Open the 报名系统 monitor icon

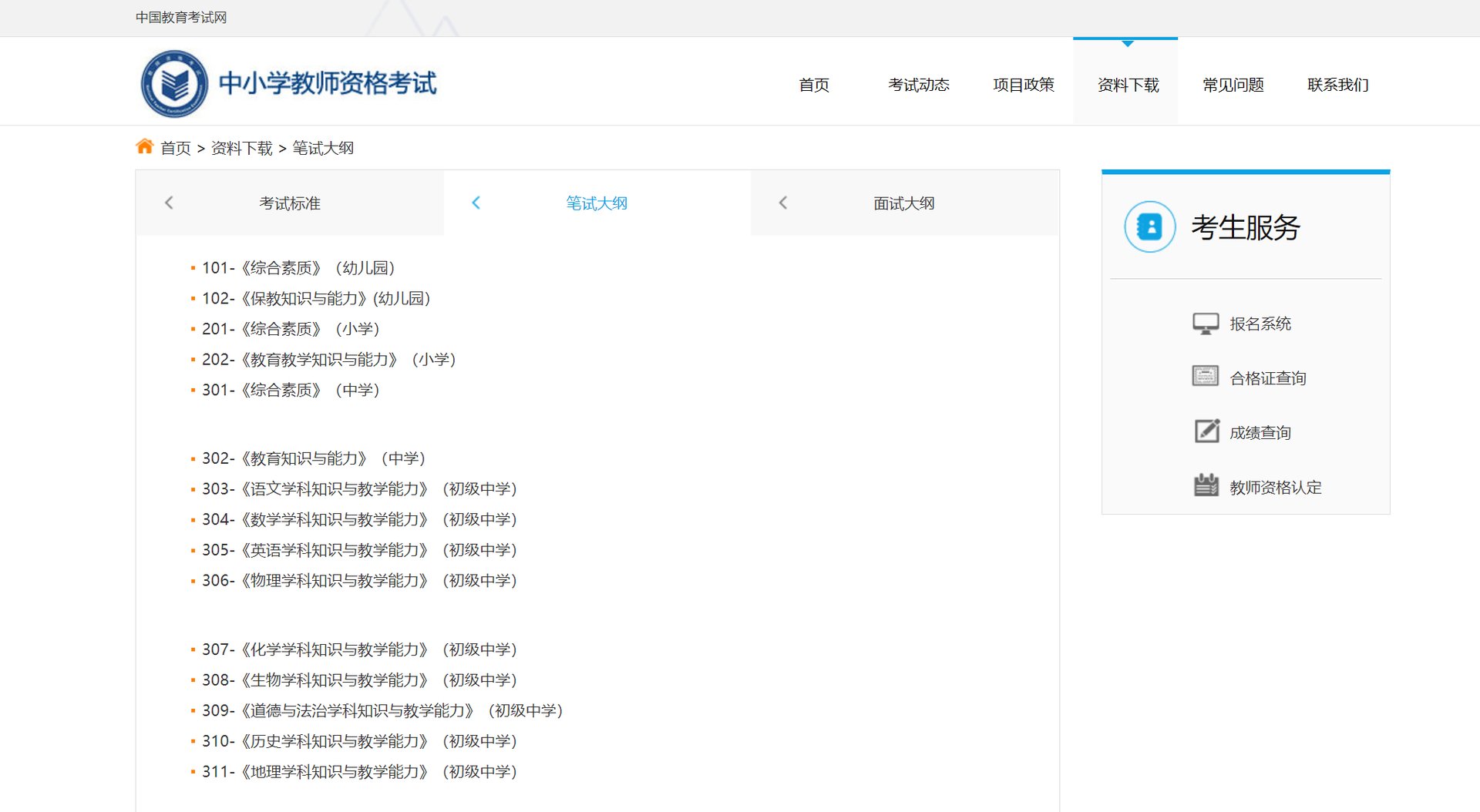(x=1205, y=323)
